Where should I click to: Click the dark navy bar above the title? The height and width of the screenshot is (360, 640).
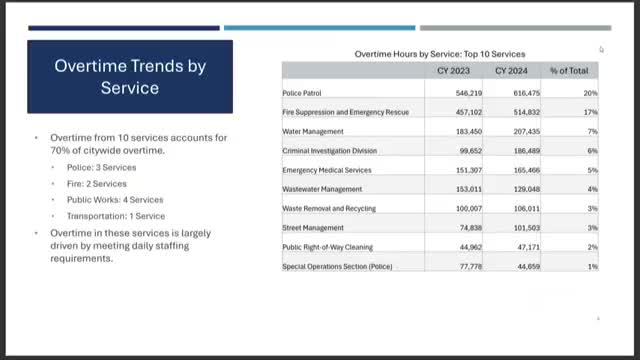coord(124,28)
